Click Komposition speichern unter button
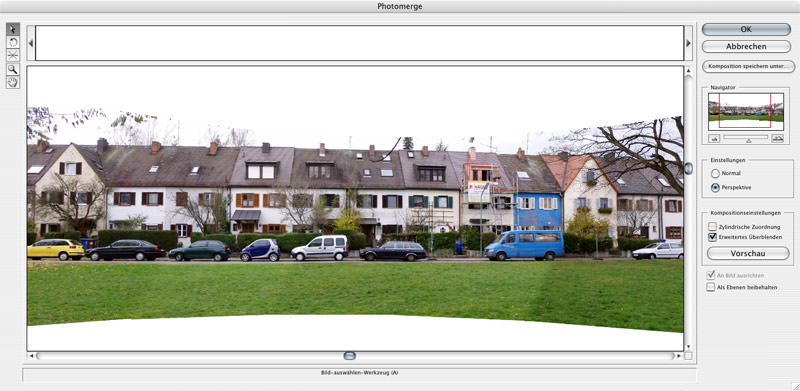 (x=748, y=66)
